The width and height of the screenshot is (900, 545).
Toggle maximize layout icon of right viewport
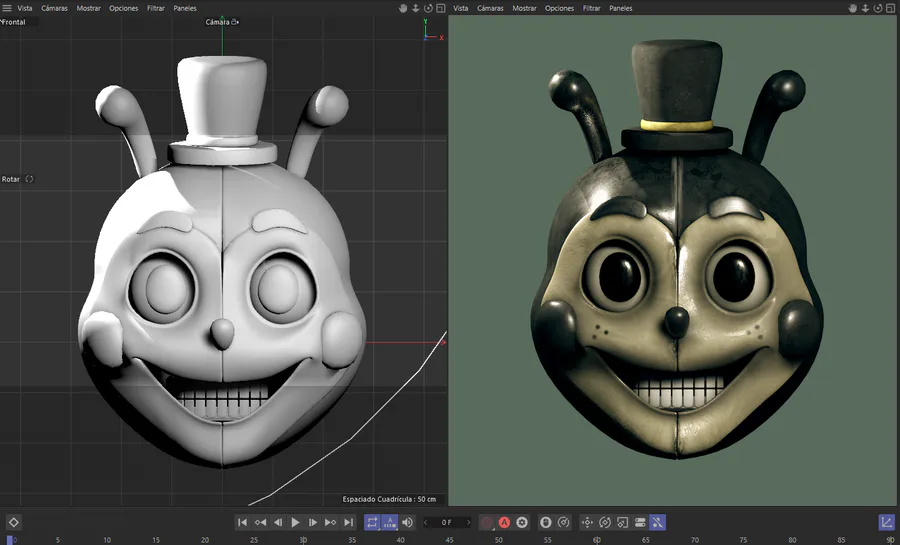coord(891,8)
